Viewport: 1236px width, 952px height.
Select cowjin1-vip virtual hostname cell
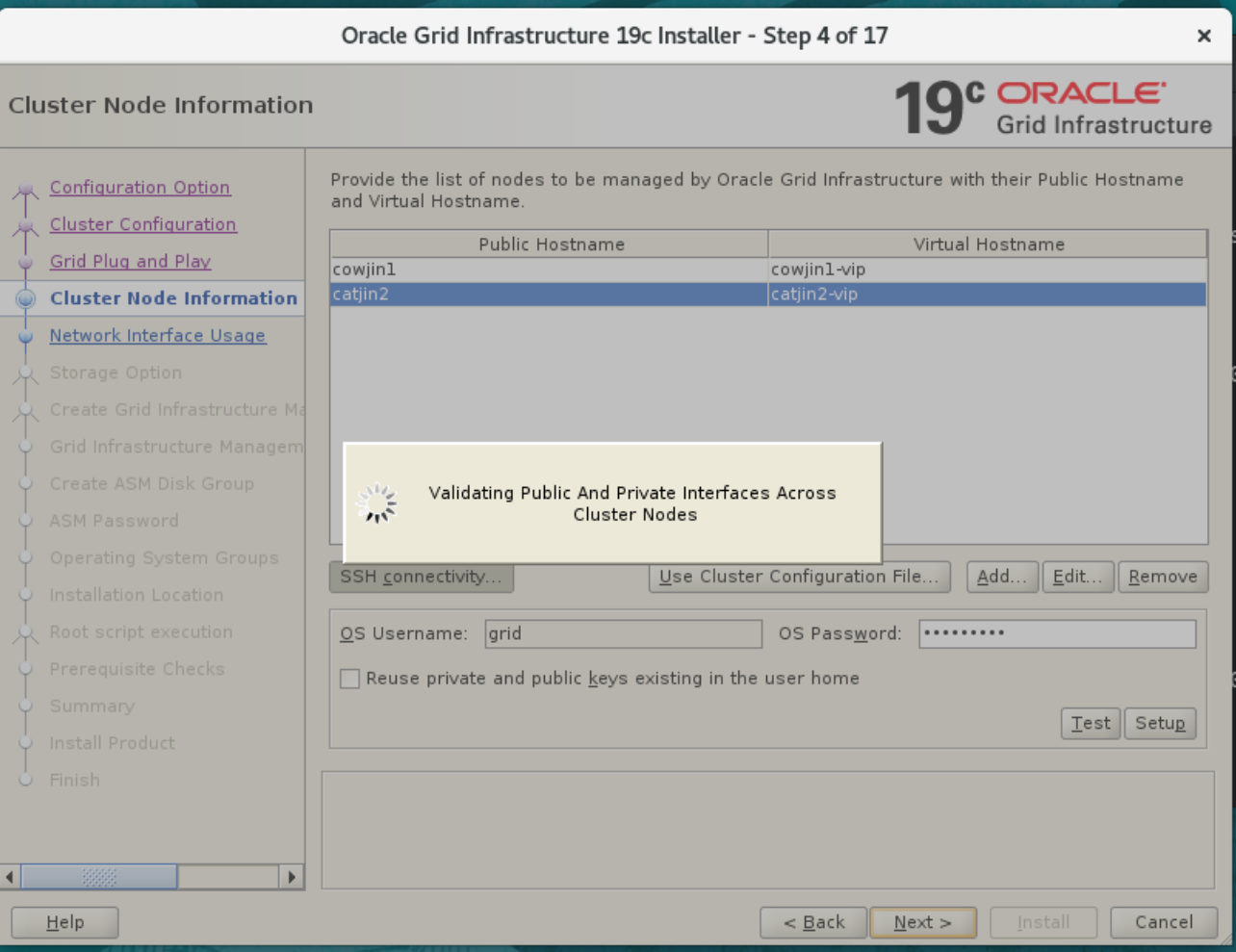(x=988, y=270)
